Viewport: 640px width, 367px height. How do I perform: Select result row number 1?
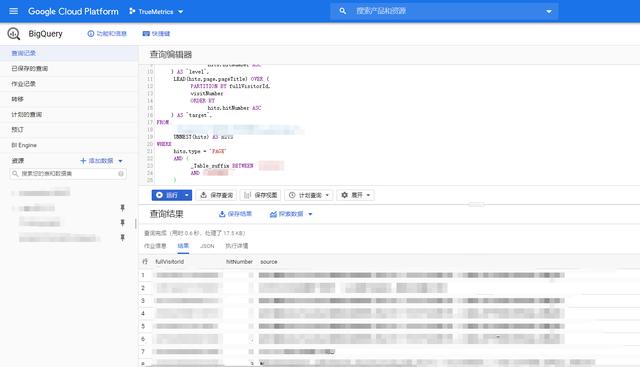pos(143,275)
